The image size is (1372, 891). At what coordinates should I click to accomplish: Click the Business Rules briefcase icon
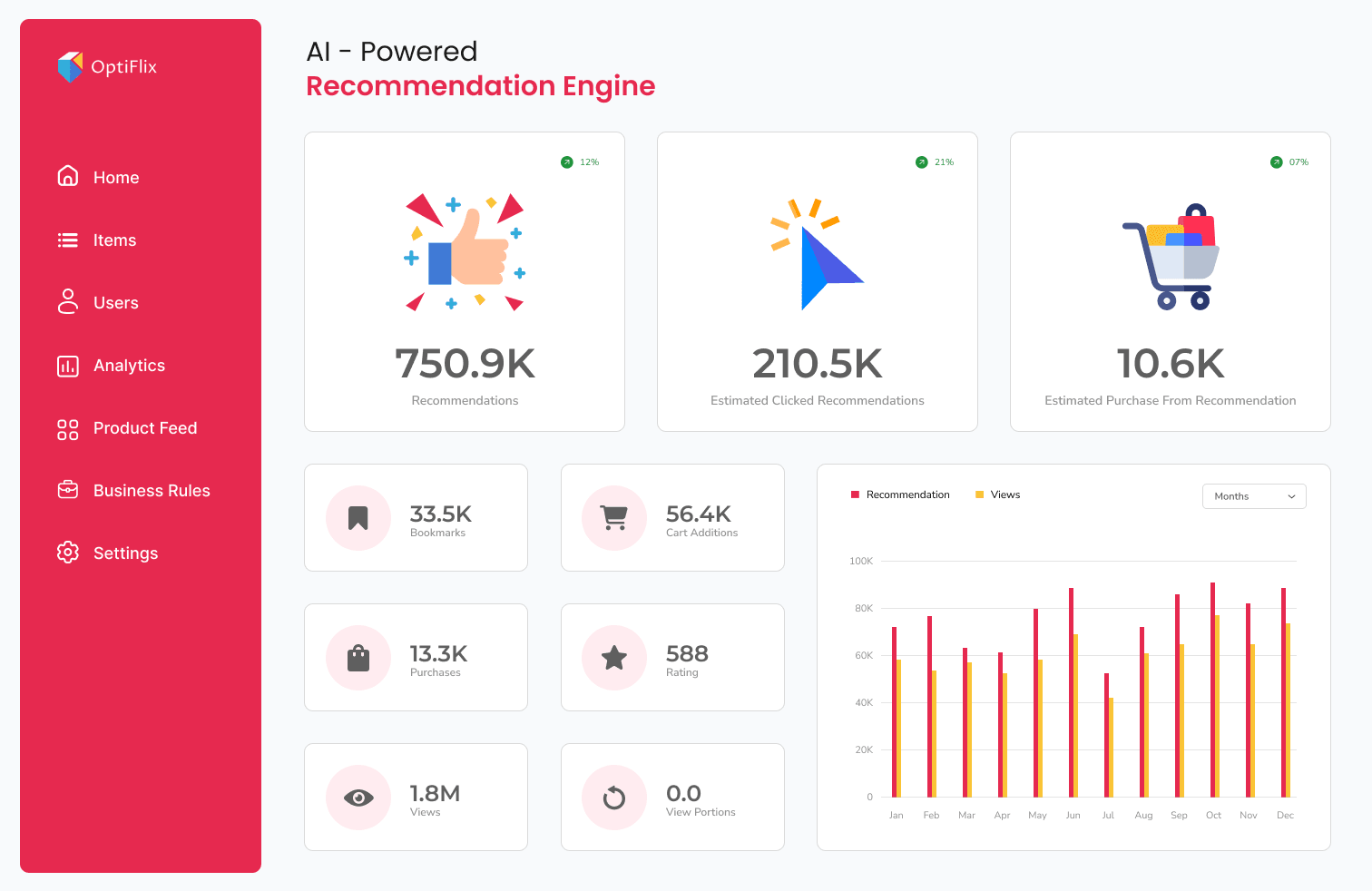[68, 490]
